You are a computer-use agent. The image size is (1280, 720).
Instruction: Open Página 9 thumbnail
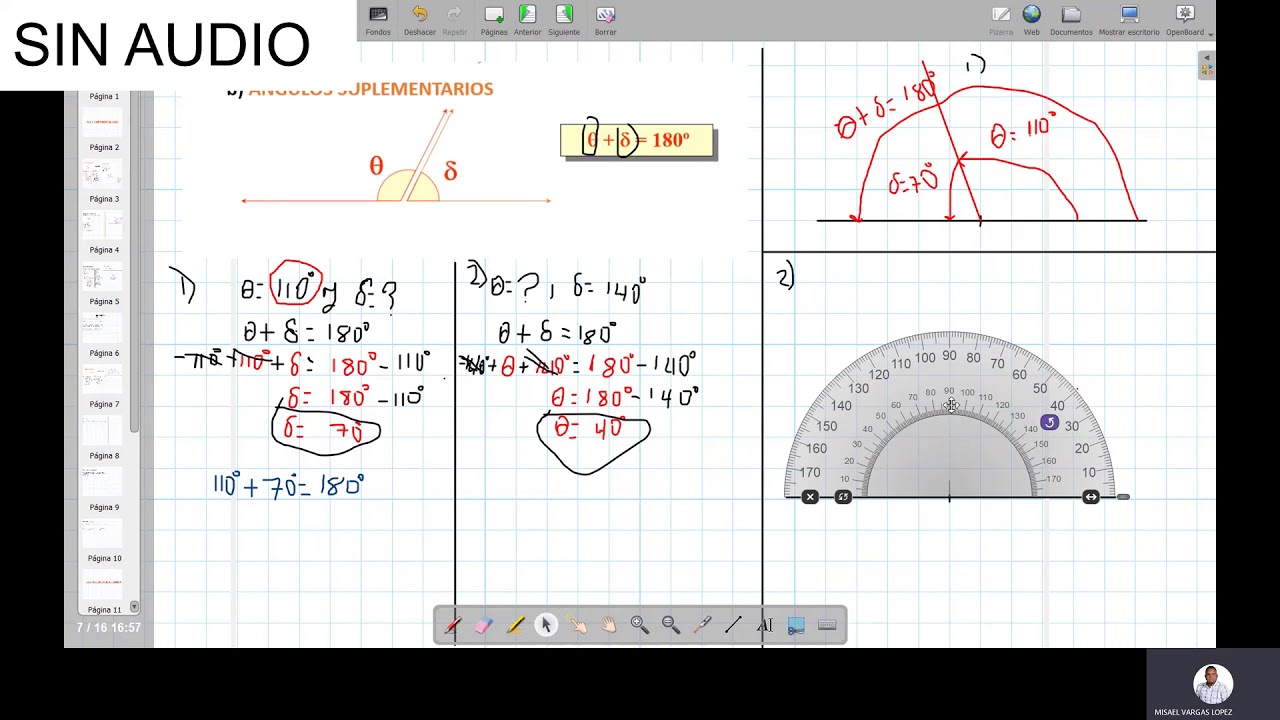[104, 533]
